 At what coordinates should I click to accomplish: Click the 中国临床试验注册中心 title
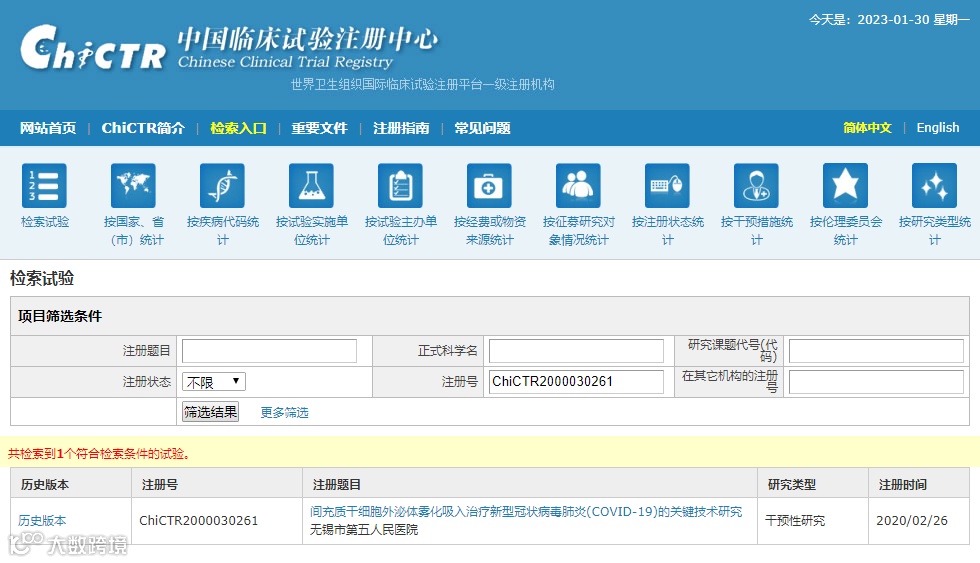click(308, 39)
